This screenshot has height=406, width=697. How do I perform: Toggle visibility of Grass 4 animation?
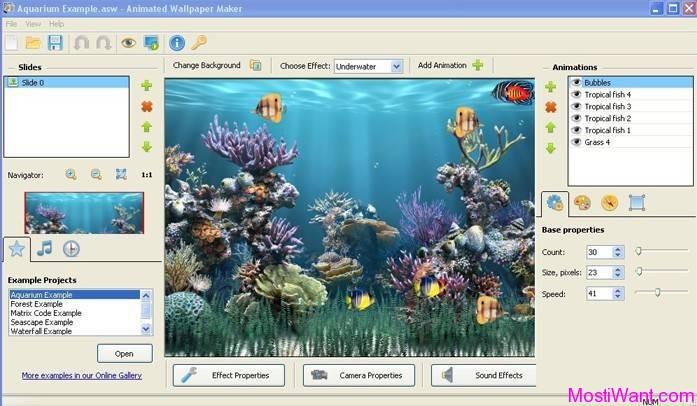point(577,142)
